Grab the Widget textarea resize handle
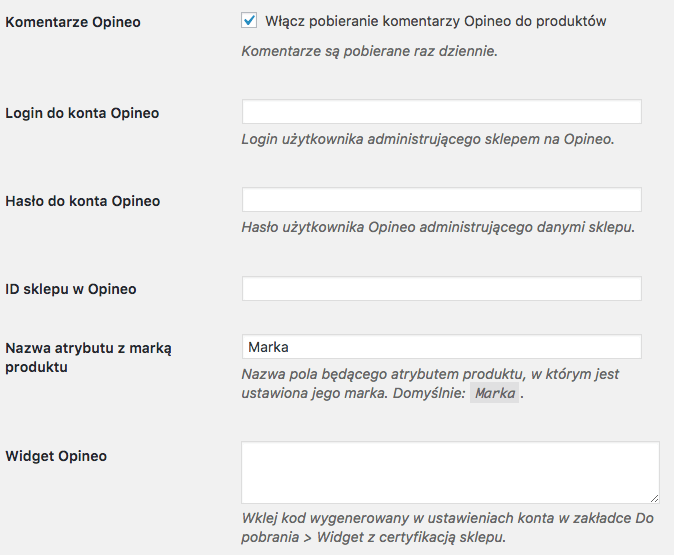The image size is (674, 555). [x=654, y=498]
